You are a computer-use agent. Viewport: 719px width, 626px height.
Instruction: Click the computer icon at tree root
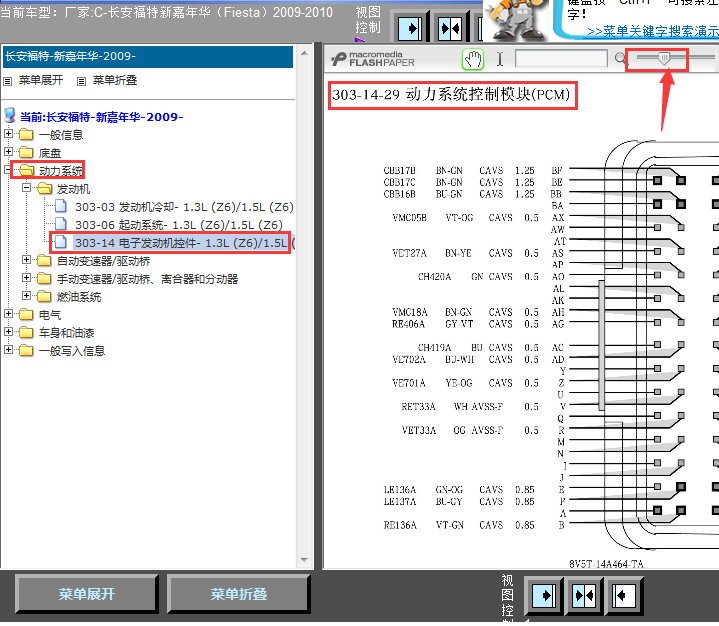coord(10,116)
